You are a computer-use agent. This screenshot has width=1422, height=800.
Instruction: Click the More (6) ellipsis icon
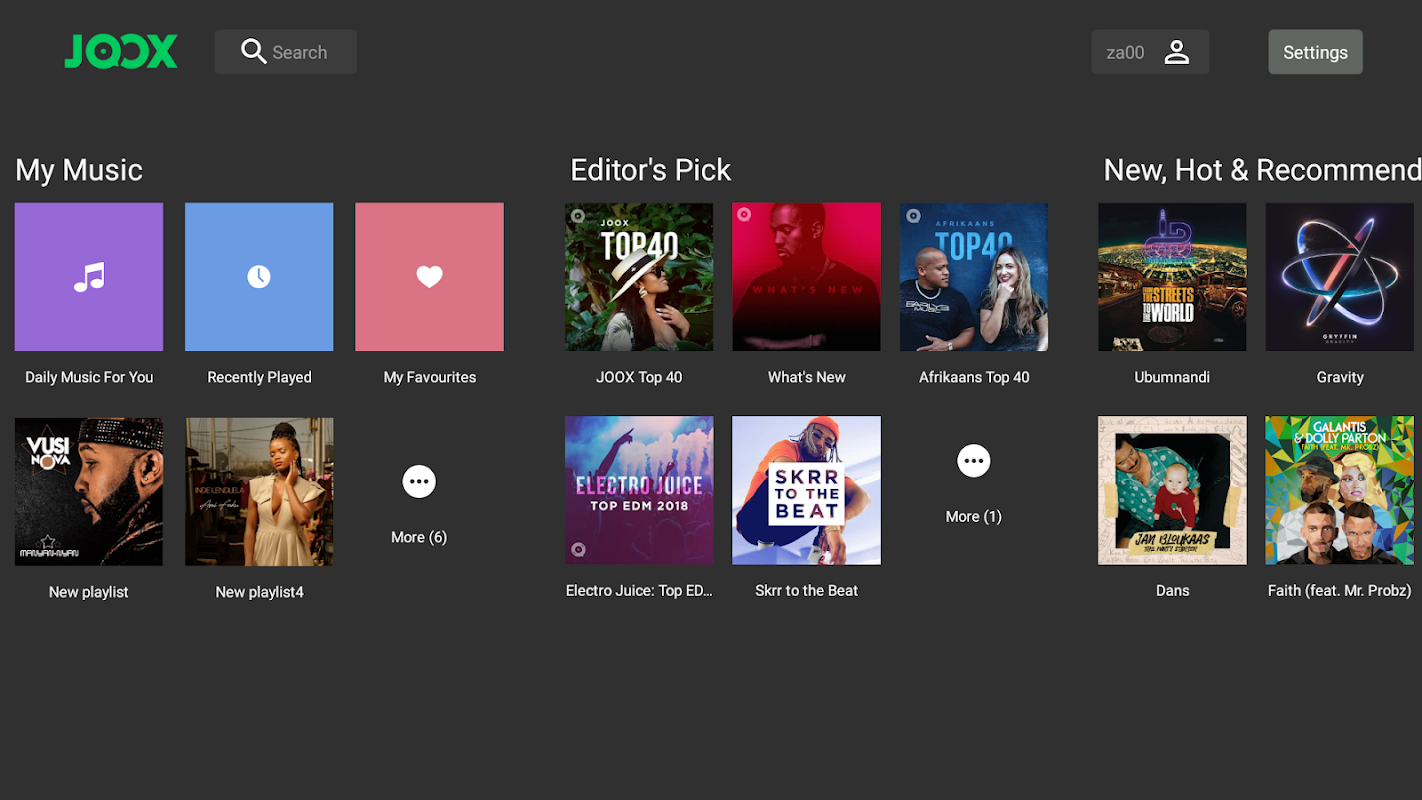tap(419, 482)
